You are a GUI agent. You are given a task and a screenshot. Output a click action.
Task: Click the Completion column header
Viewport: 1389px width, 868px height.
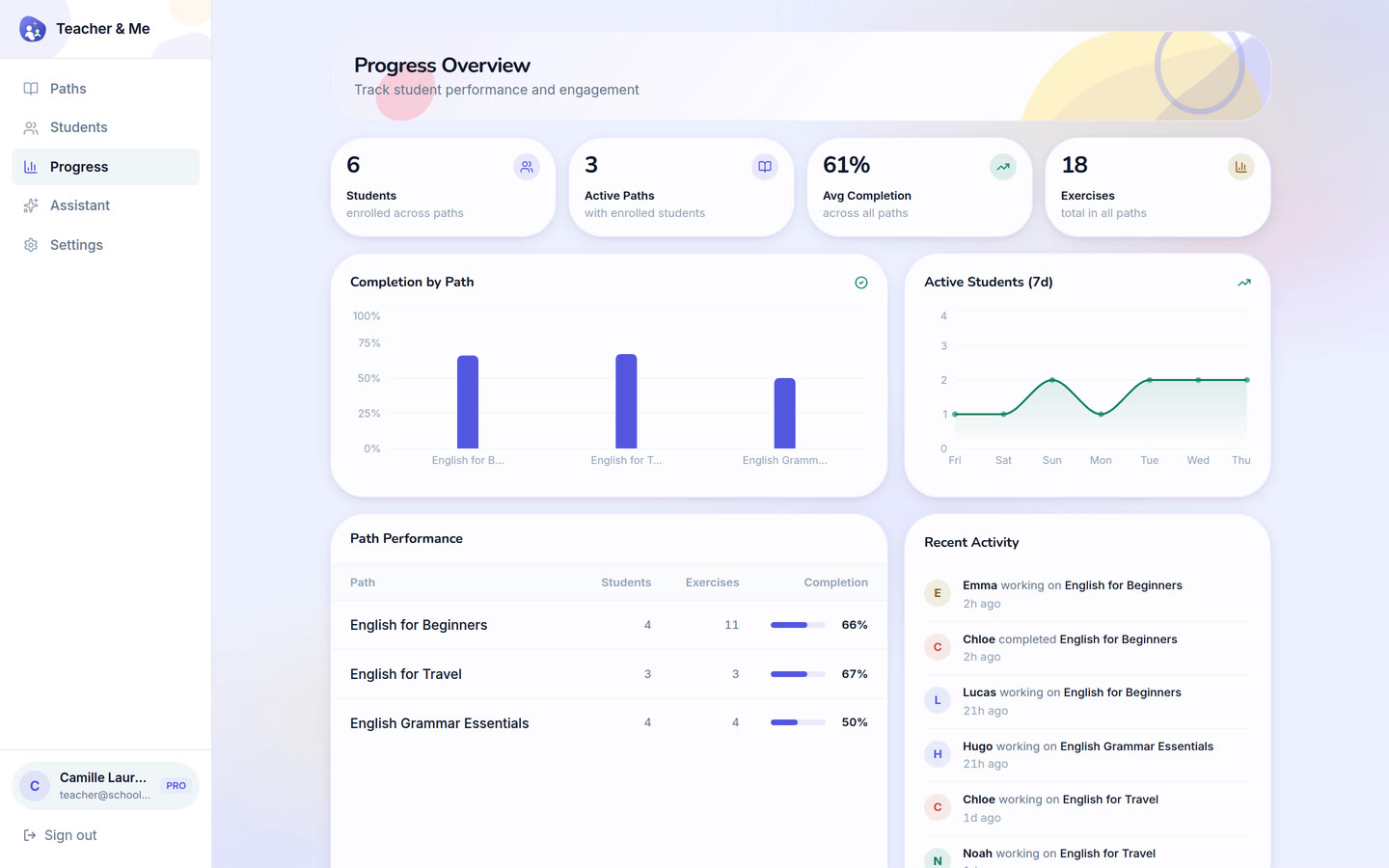[836, 583]
